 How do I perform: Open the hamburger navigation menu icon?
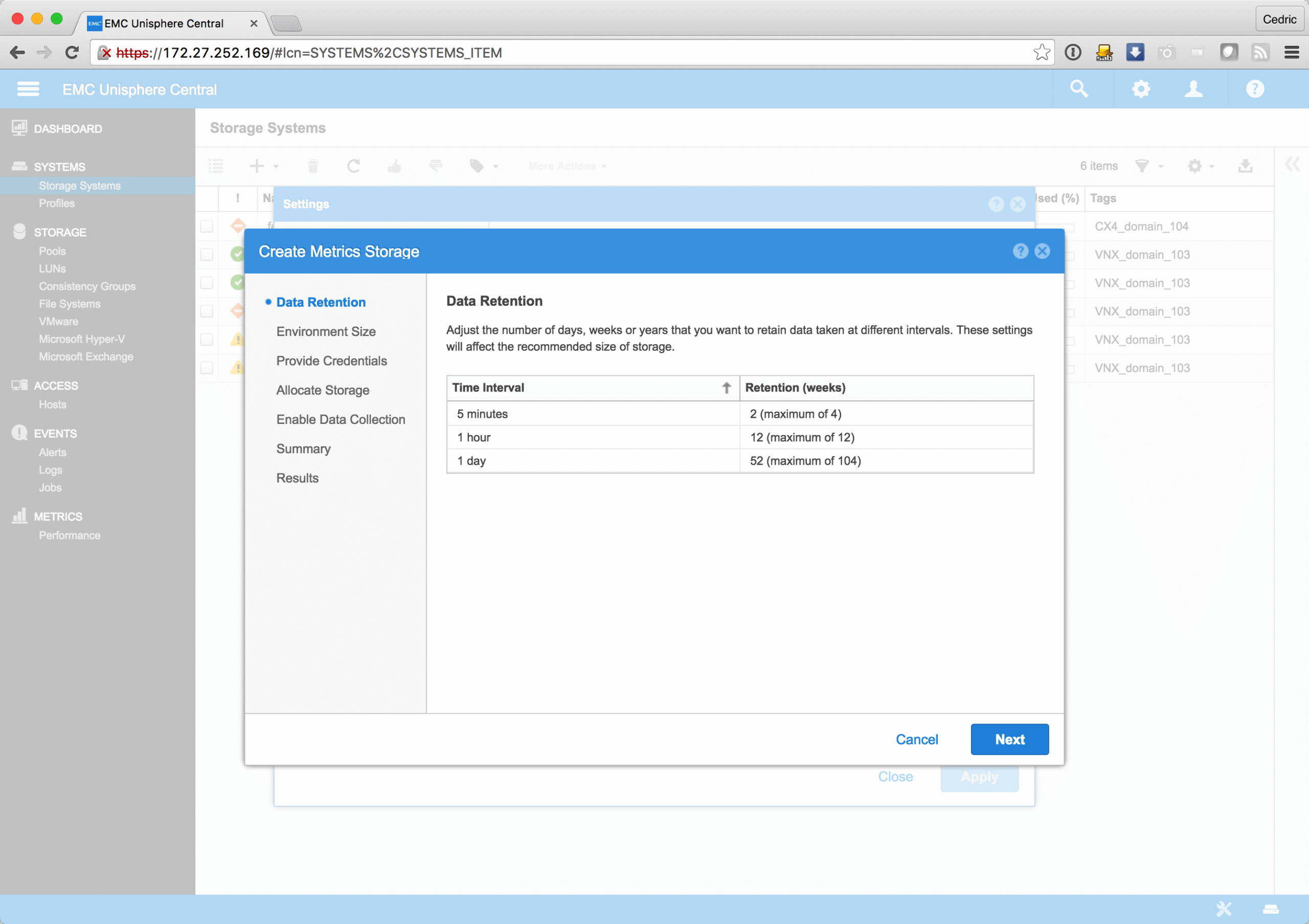(28, 89)
